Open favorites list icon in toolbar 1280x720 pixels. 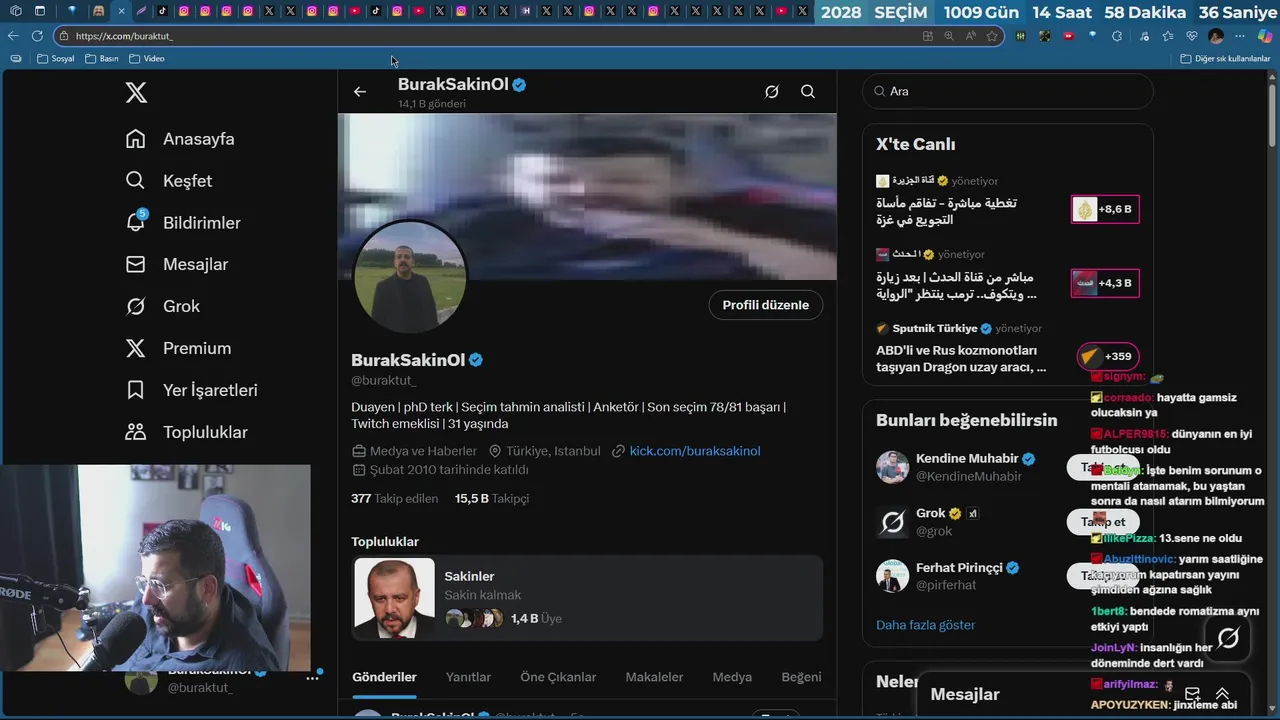(x=1167, y=36)
